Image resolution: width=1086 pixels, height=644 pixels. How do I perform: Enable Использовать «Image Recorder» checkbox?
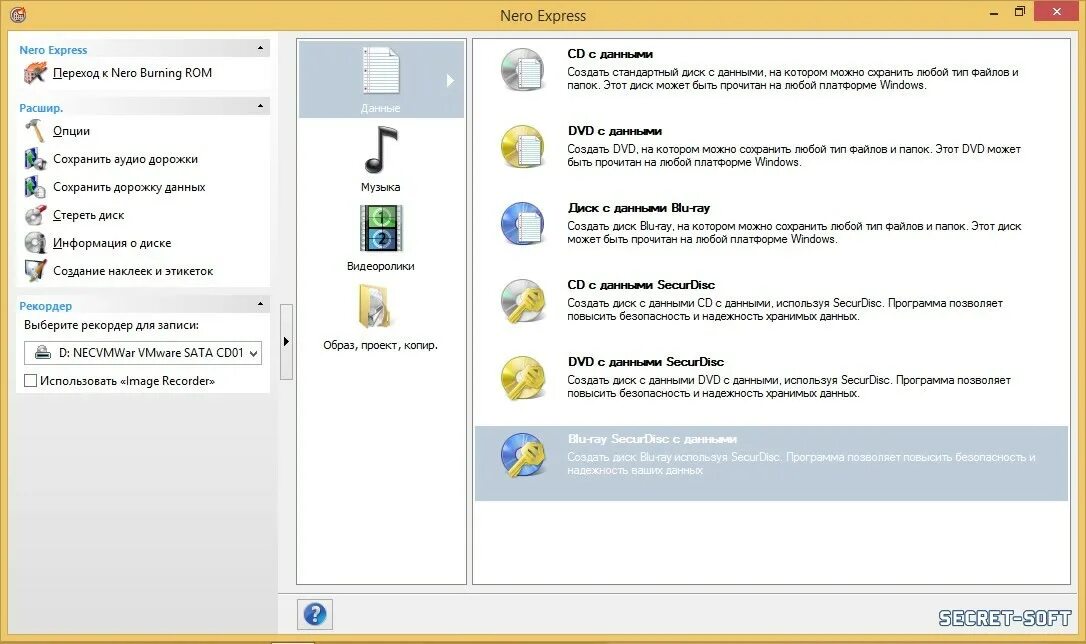coord(30,381)
